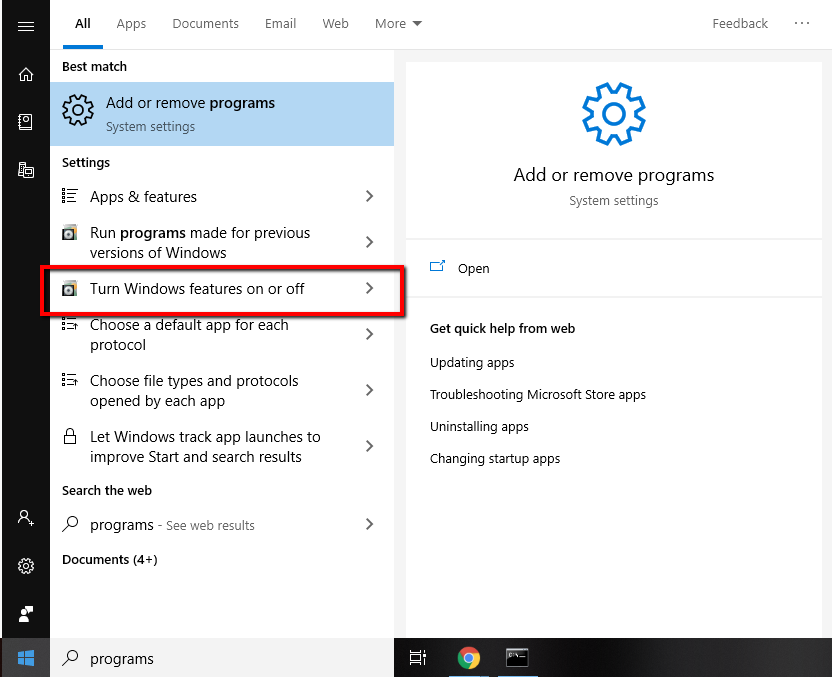Expand arrow for Turn Windows features on or off
The image size is (832, 677).
tap(369, 288)
